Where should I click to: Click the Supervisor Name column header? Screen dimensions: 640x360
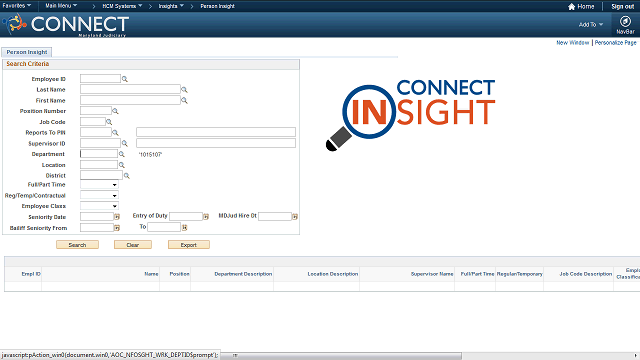432,274
